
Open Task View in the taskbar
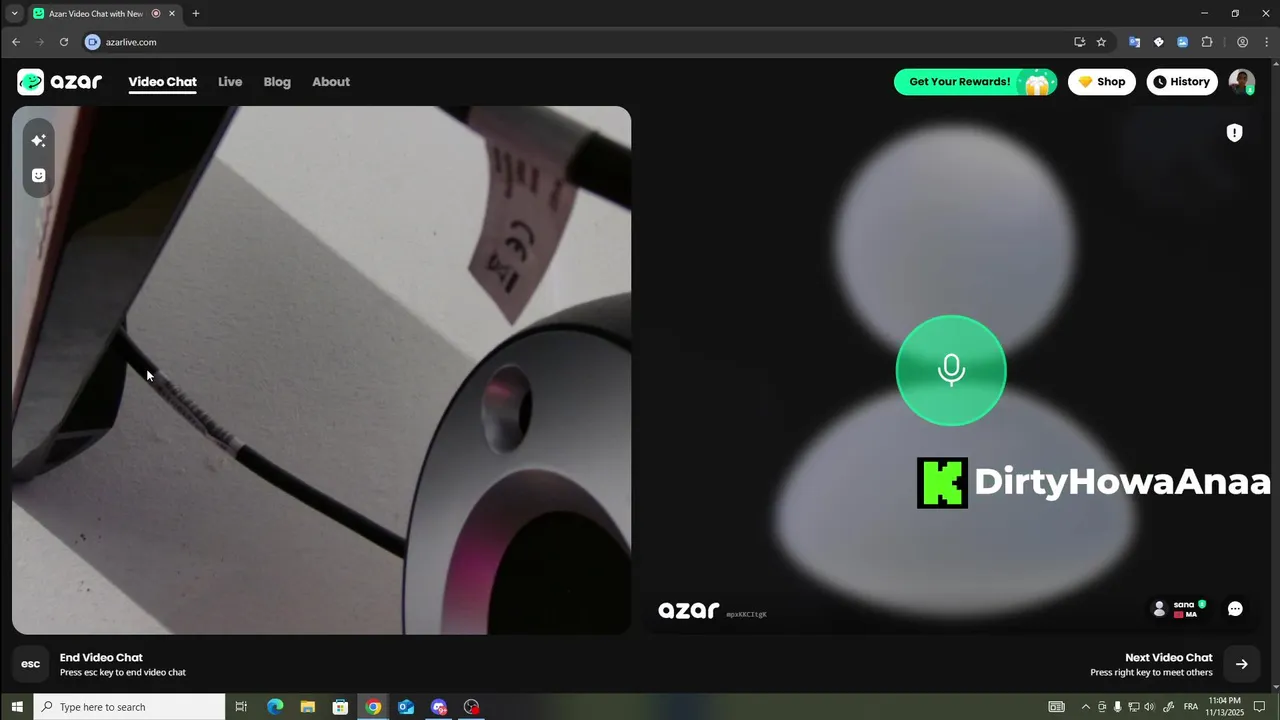click(241, 707)
